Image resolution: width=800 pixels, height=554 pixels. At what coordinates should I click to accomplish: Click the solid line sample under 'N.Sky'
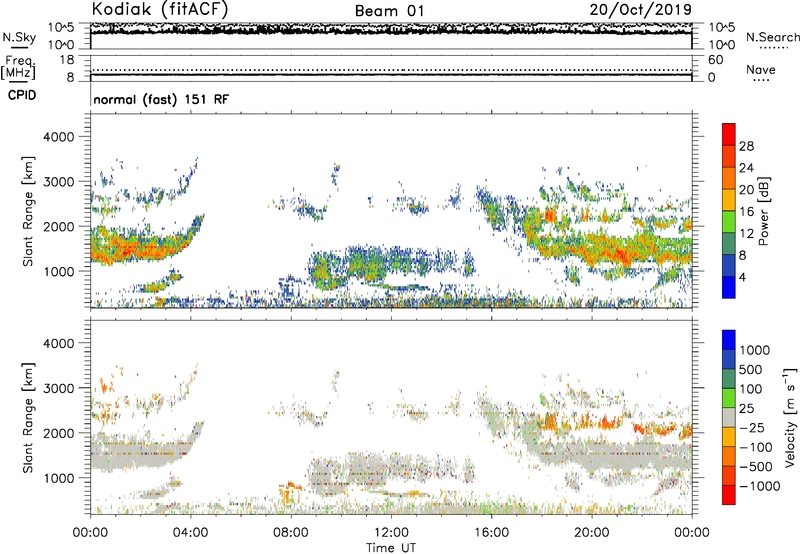[18, 48]
